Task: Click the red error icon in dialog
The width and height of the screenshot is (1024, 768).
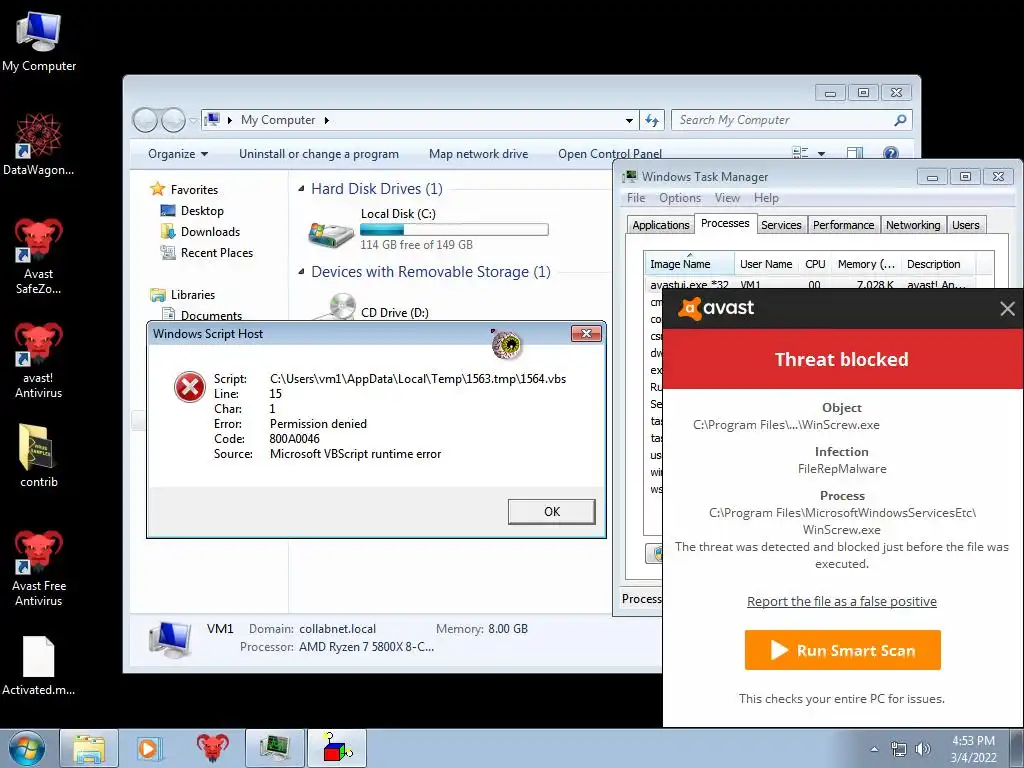Action: 190,387
